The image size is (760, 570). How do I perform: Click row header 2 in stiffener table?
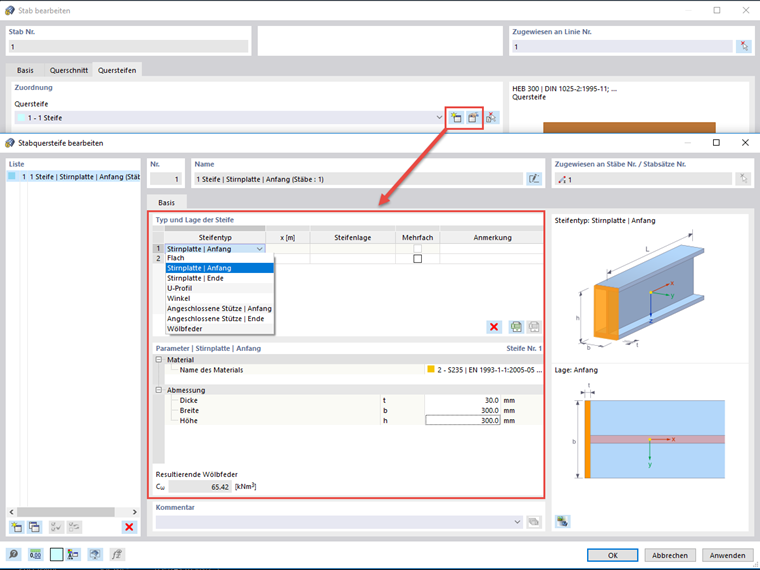158,259
